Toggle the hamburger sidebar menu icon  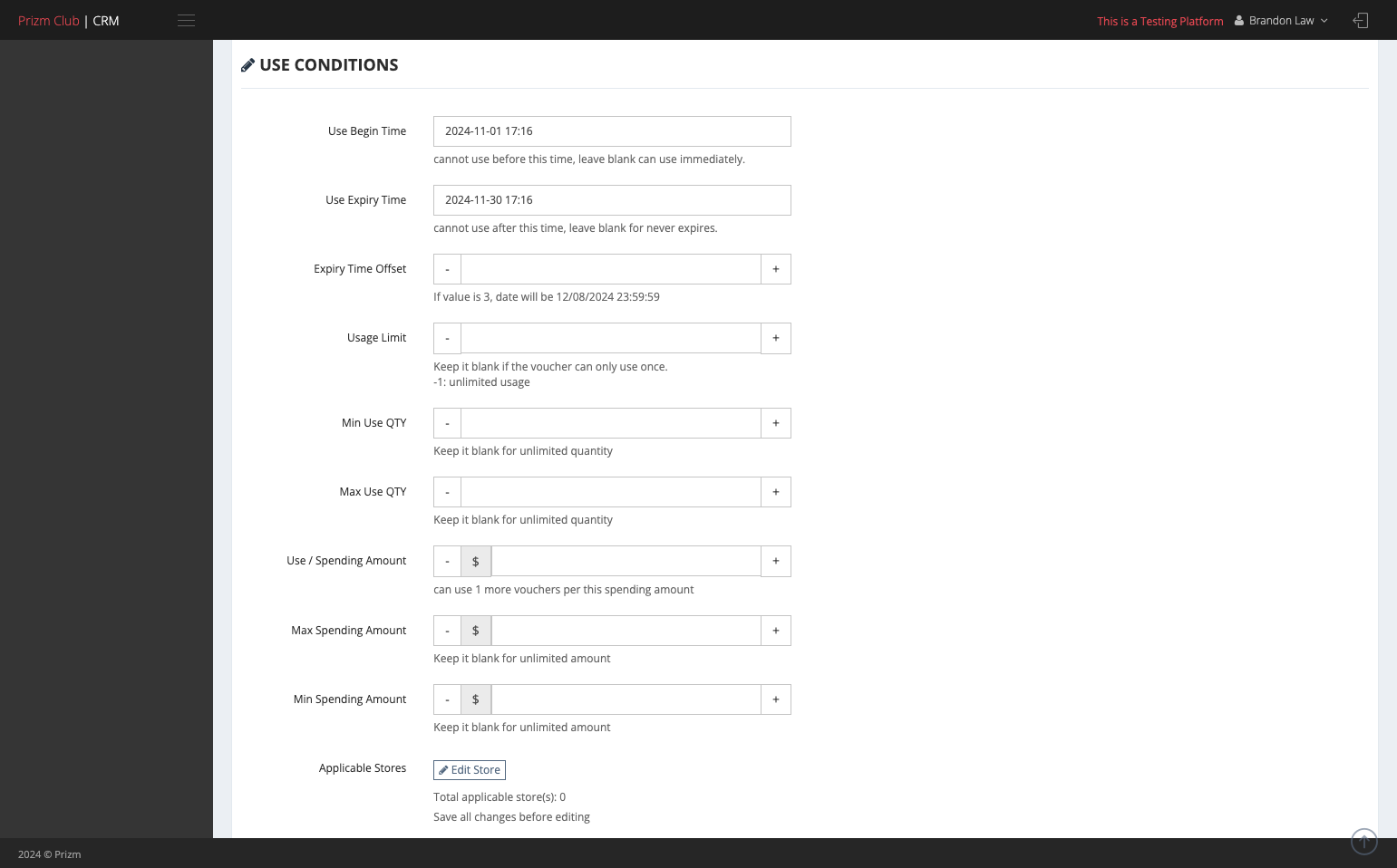[x=186, y=21]
